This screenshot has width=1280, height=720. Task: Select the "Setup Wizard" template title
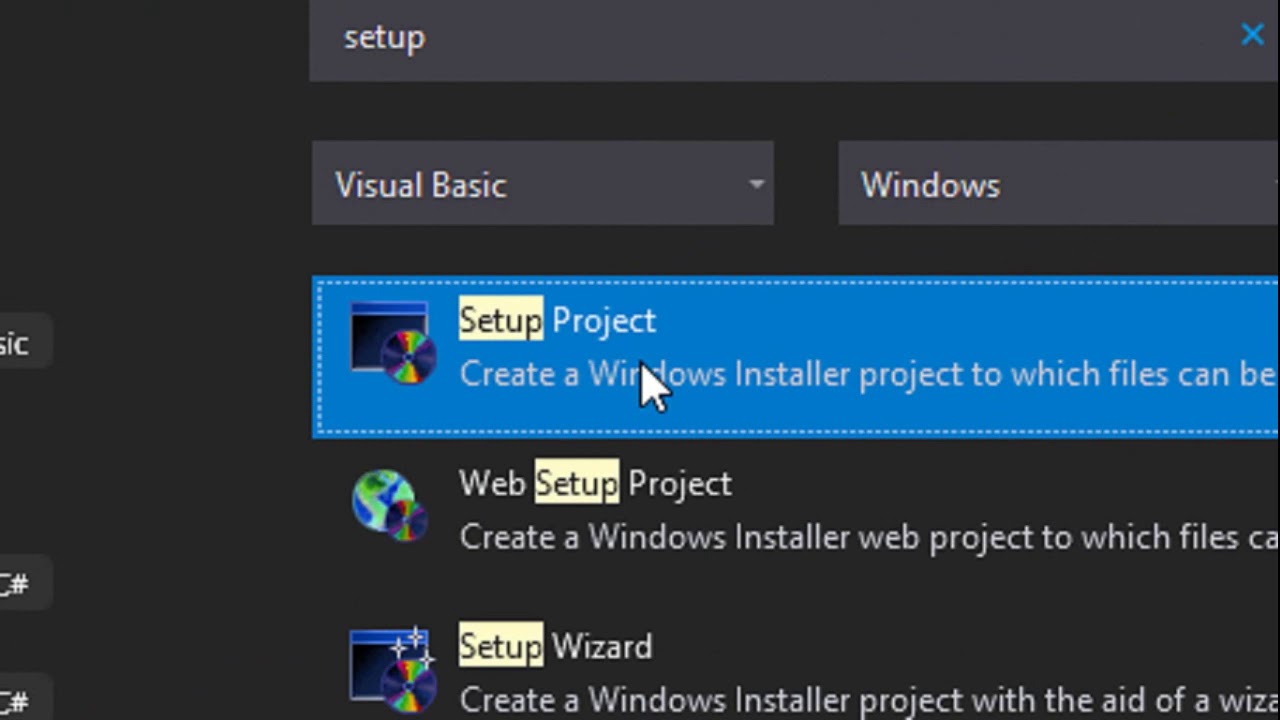pos(555,646)
